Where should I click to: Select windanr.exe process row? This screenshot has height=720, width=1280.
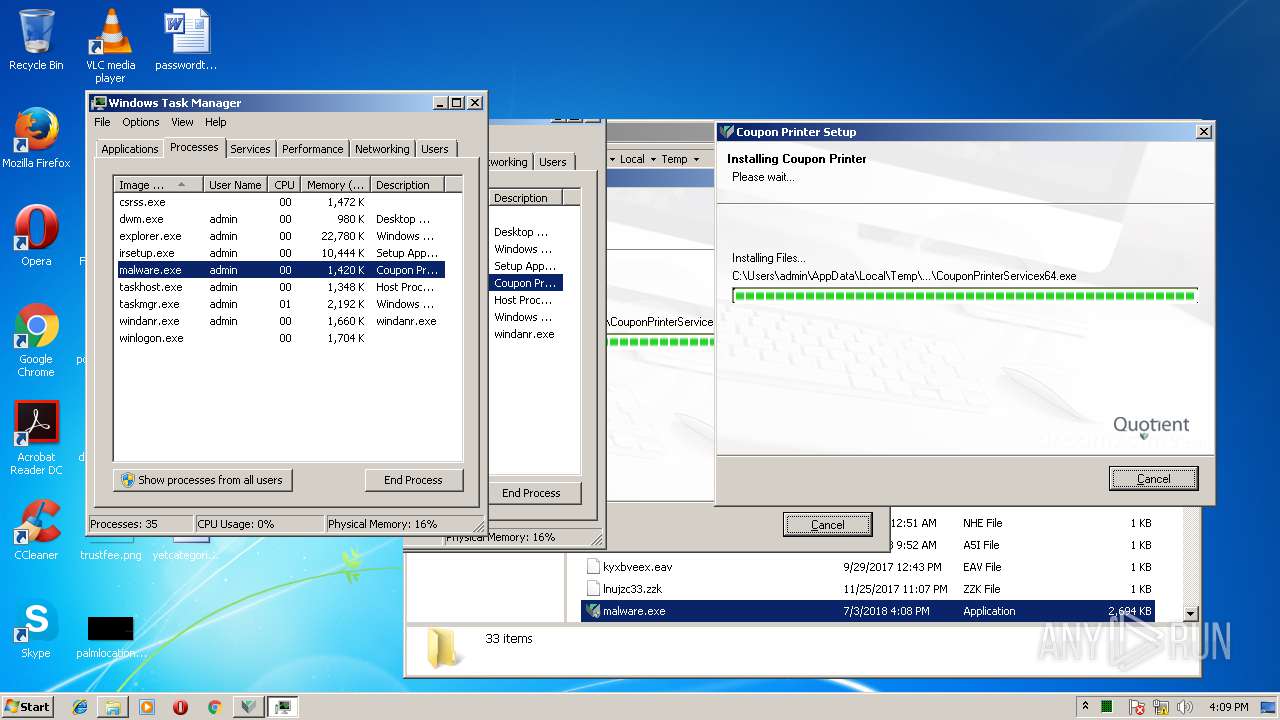pyautogui.click(x=280, y=321)
